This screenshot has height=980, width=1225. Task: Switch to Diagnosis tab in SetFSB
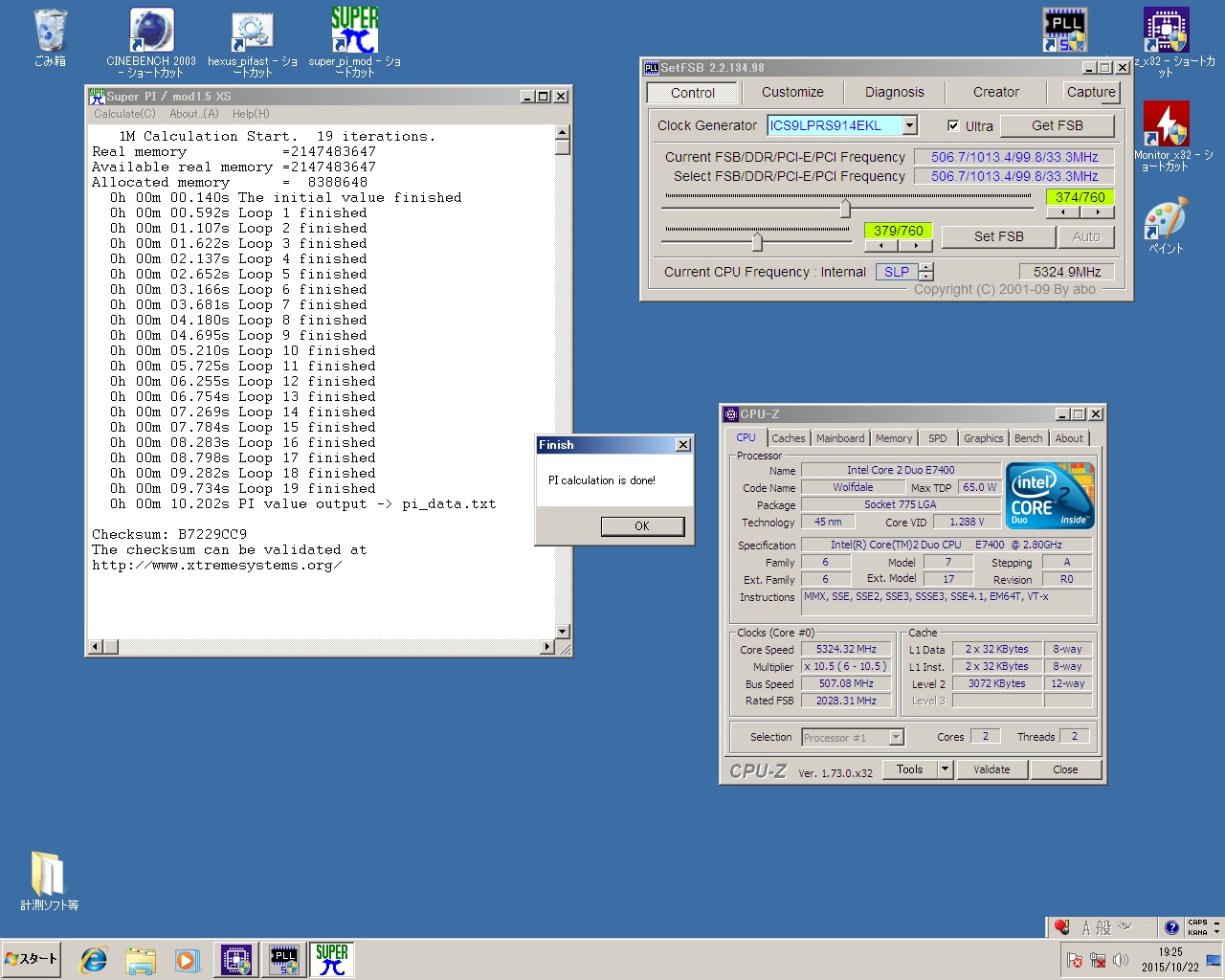895,92
